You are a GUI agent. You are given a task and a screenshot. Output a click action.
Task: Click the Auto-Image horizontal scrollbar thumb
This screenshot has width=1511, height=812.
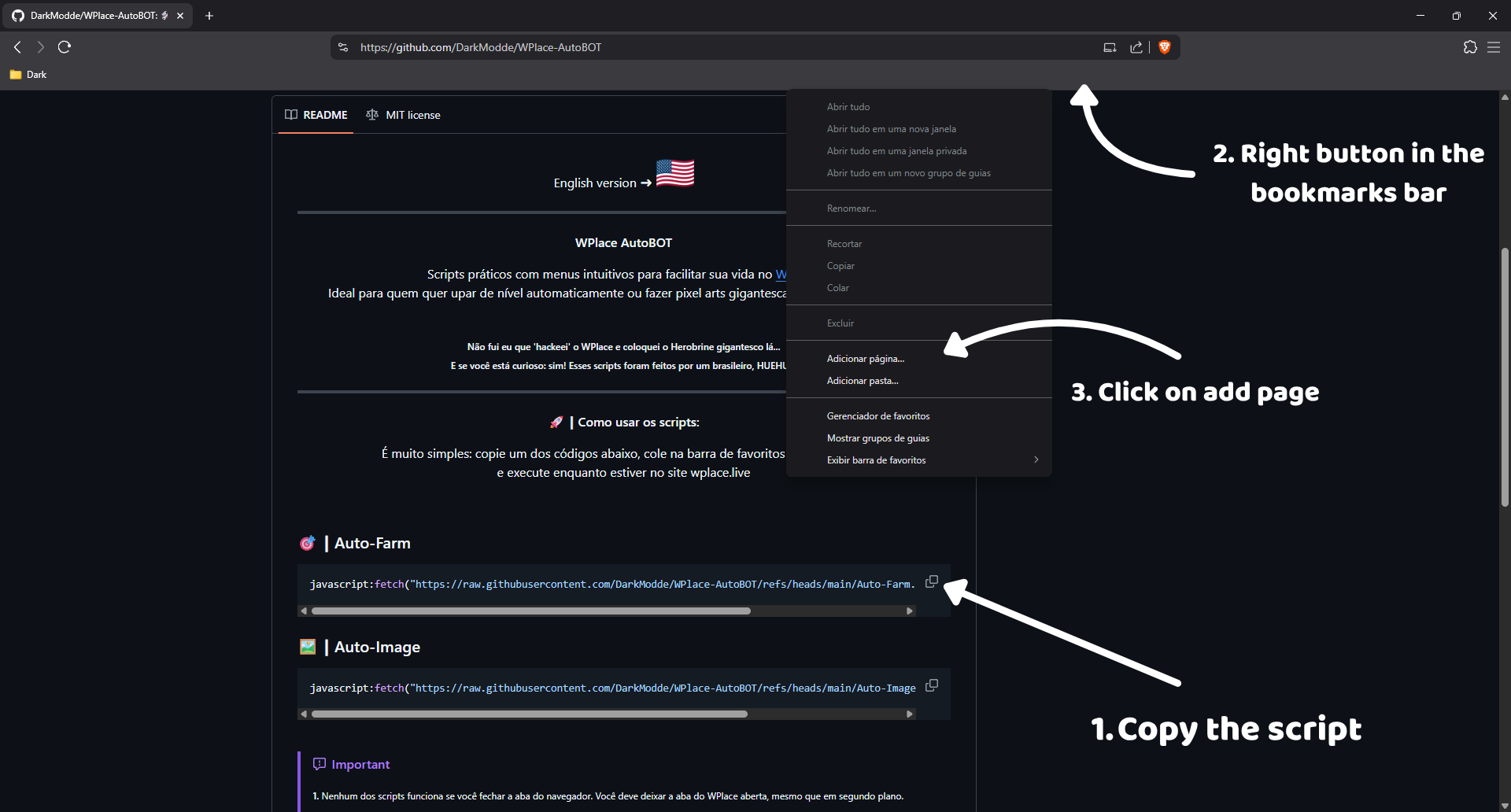[x=529, y=714]
